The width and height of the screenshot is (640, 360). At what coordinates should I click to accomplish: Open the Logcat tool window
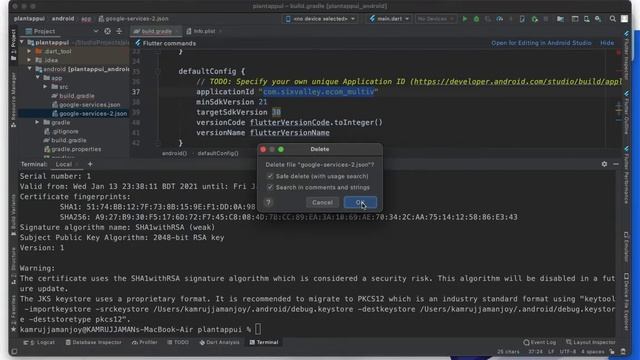[39, 342]
